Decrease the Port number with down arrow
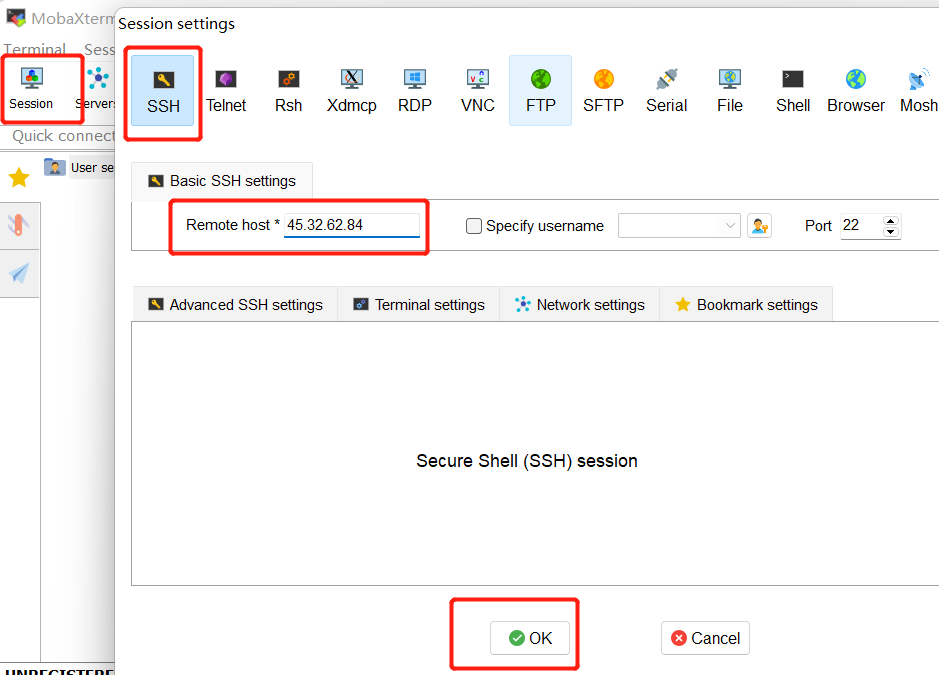 click(x=890, y=232)
